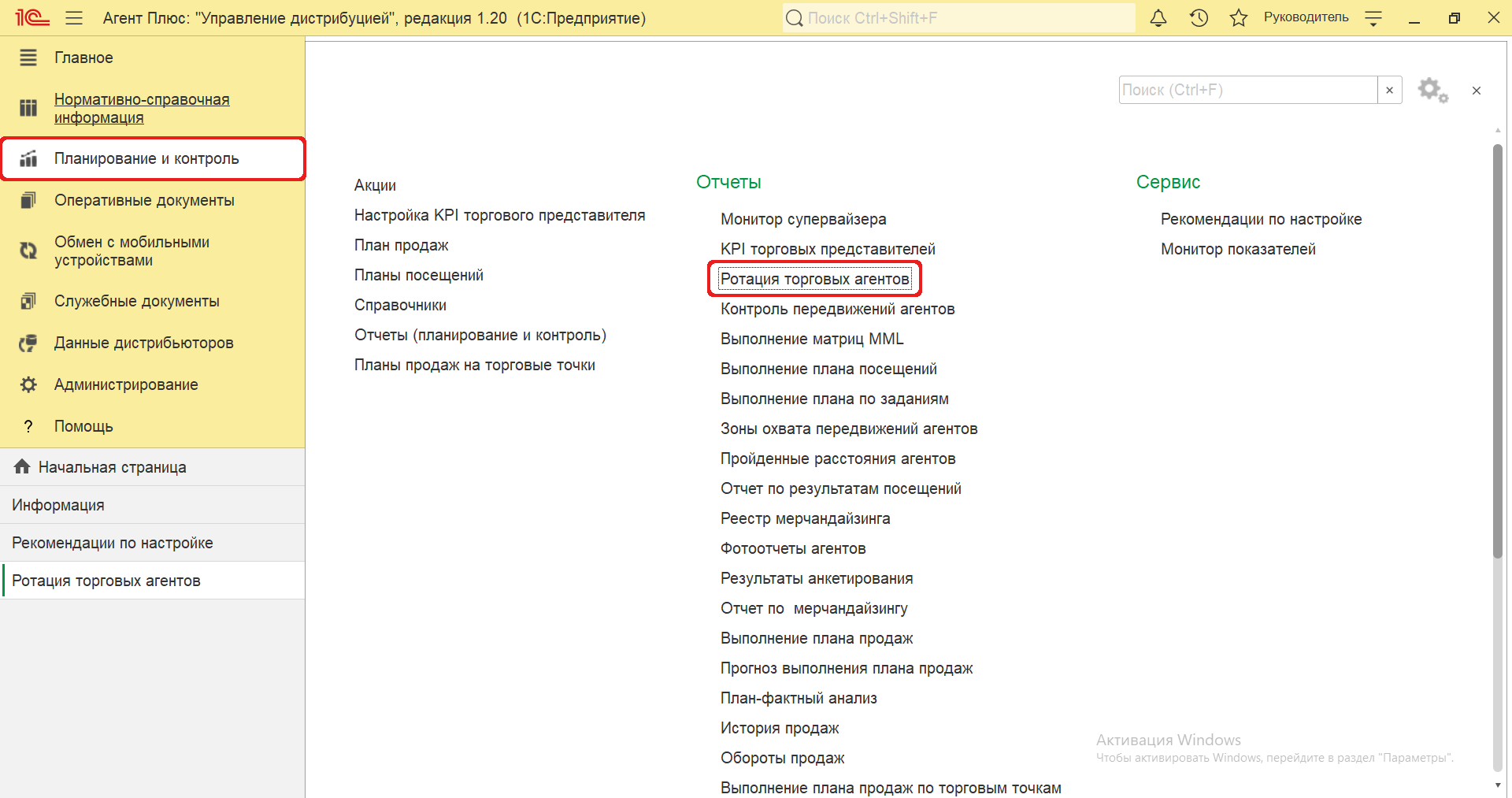The width and height of the screenshot is (1512, 798).
Task: Click the 1C logo icon
Action: click(x=32, y=17)
